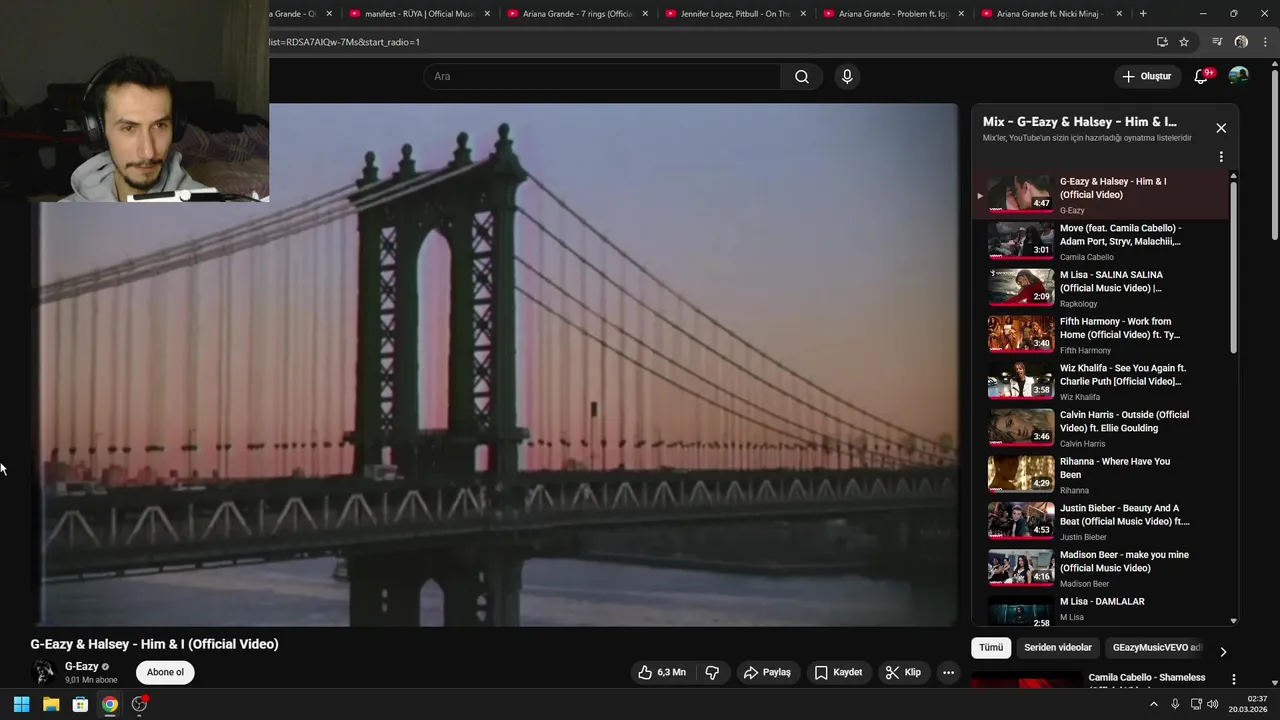Switch to the Ariana Grande - Problem tab

click(x=893, y=14)
